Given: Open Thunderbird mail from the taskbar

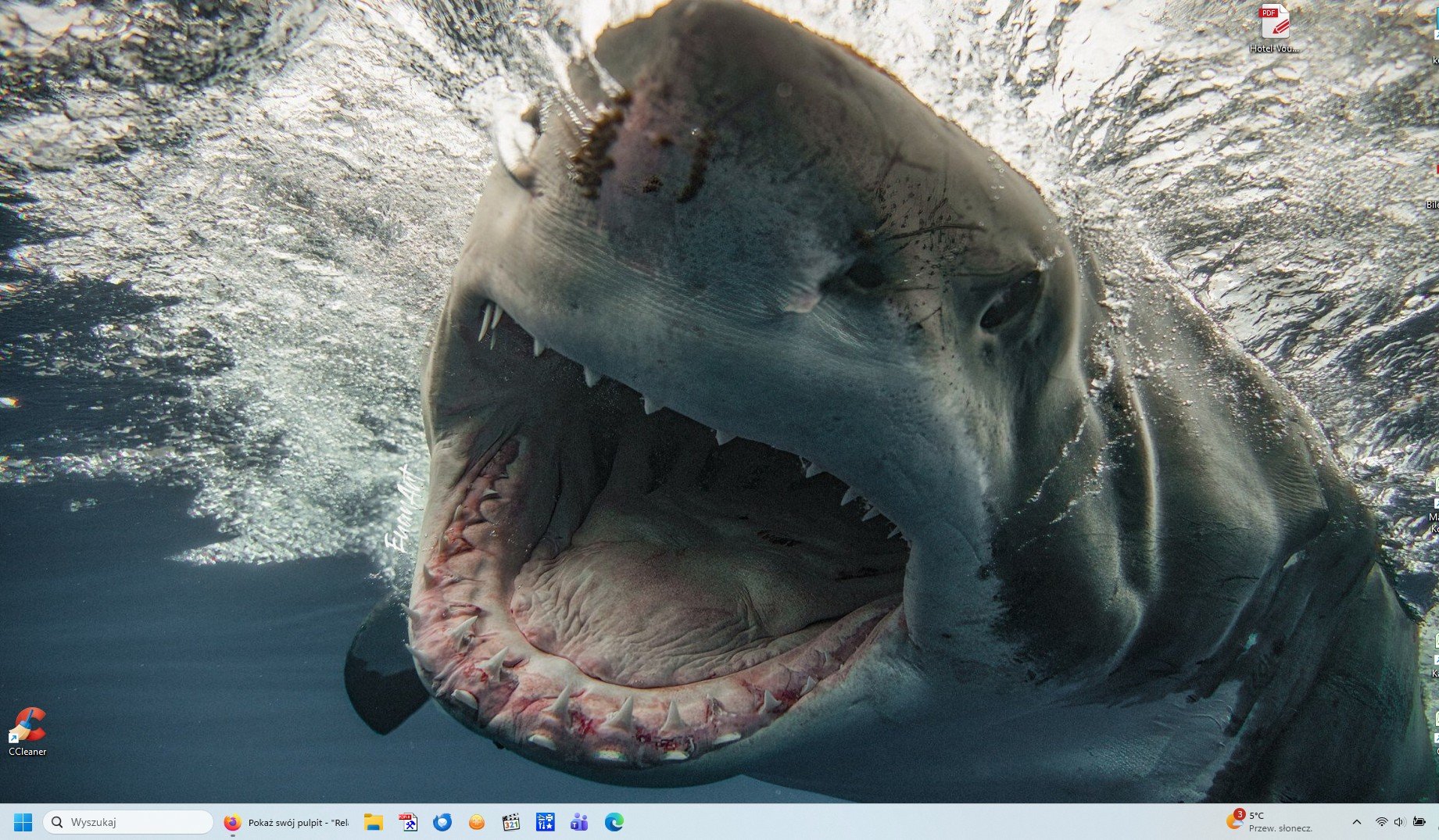Looking at the screenshot, I should pyautogui.click(x=442, y=822).
